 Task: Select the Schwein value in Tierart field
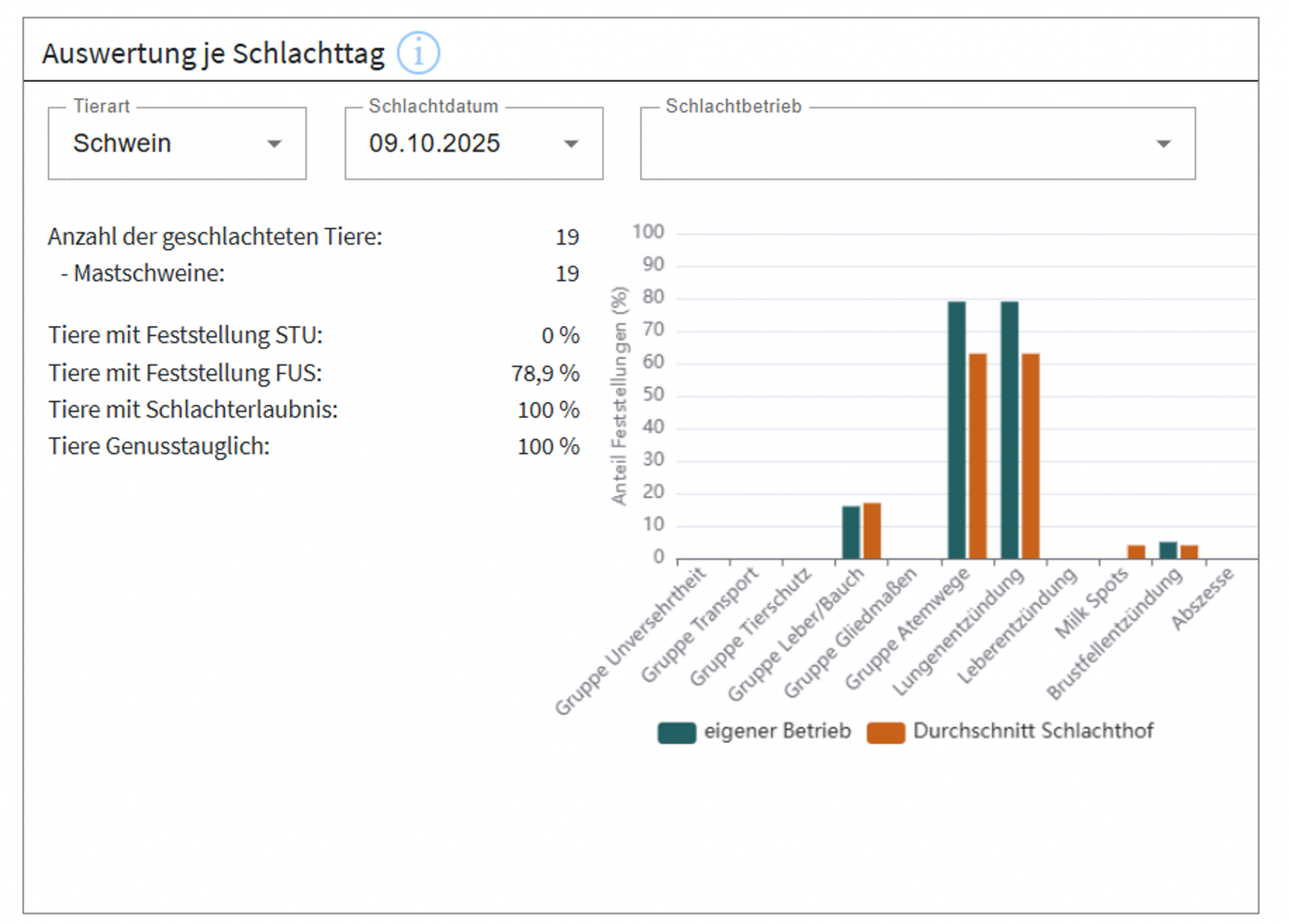(122, 143)
